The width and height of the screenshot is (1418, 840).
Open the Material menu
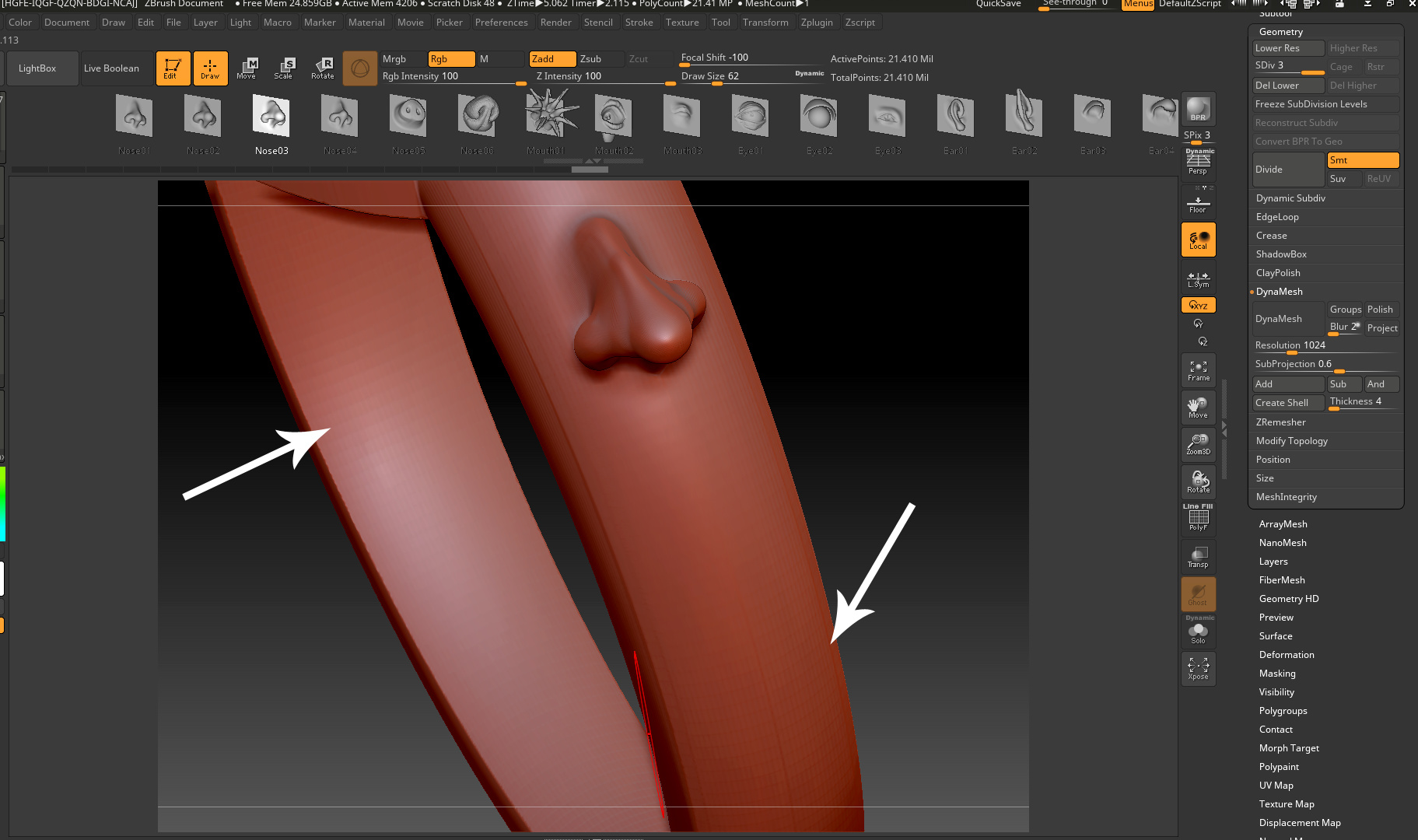tap(366, 23)
